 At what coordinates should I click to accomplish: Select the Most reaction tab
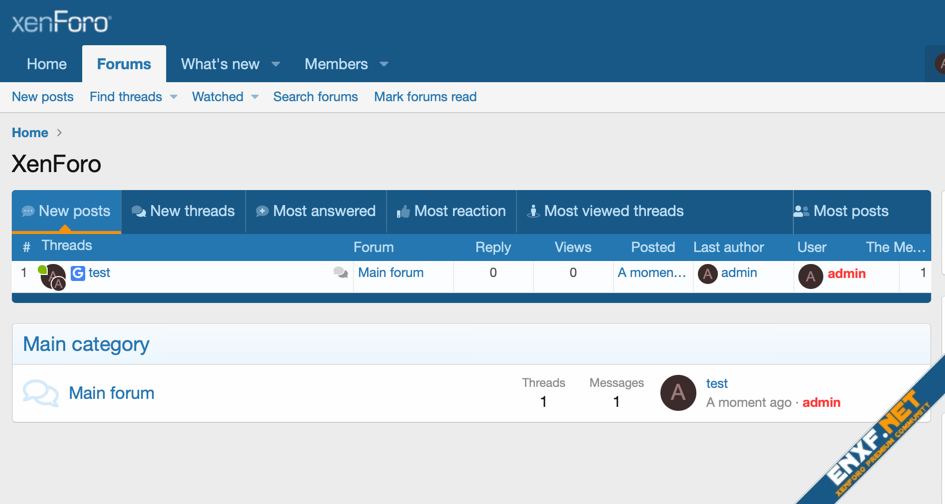click(x=451, y=211)
